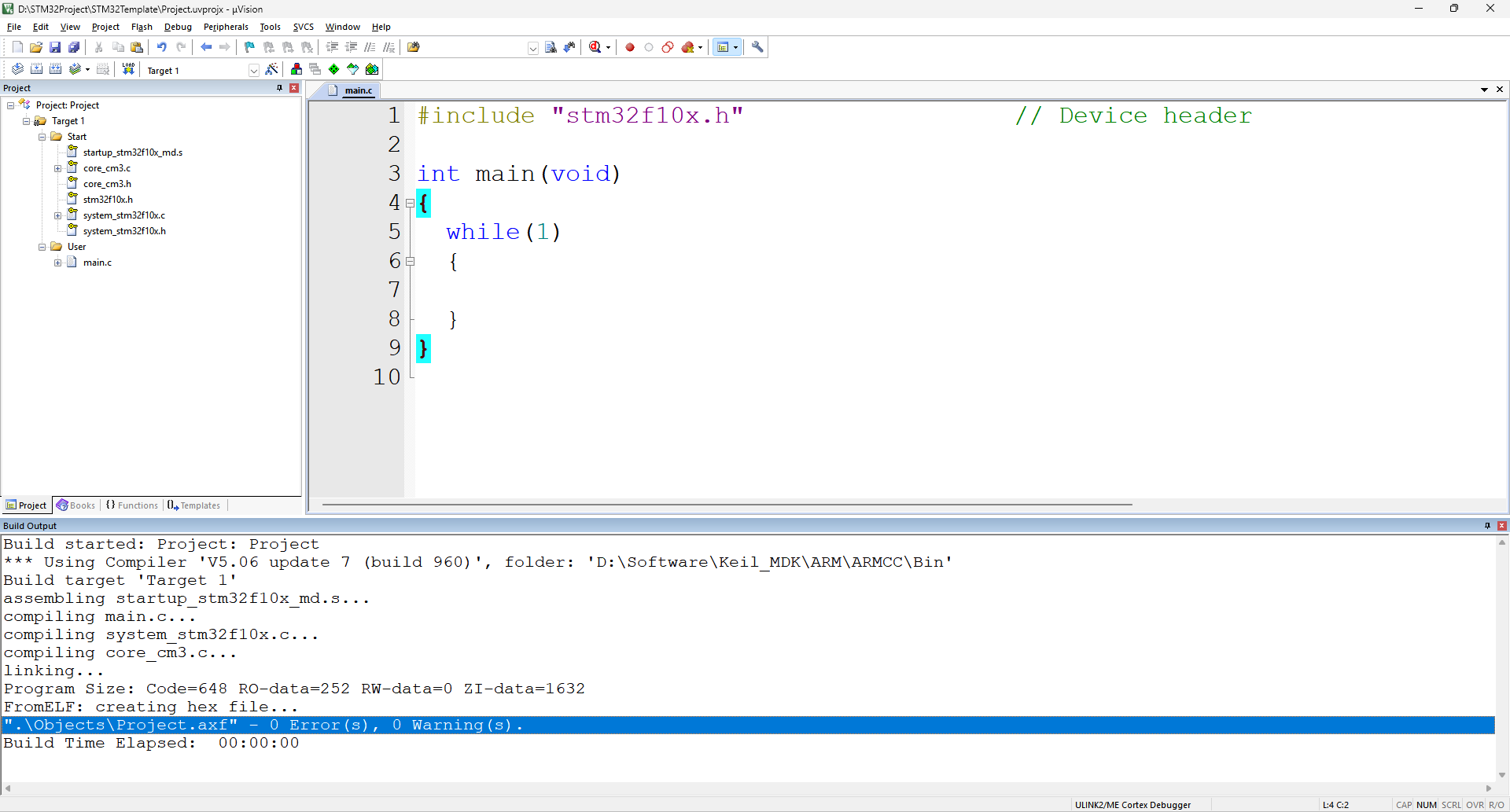The image size is (1510, 812).
Task: Open Options for Target magic wand
Action: 271,69
